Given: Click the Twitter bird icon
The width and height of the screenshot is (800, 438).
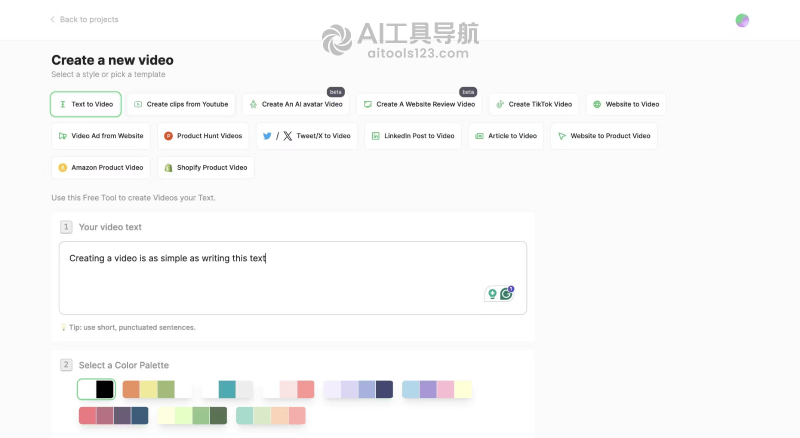Looking at the screenshot, I should (267, 136).
